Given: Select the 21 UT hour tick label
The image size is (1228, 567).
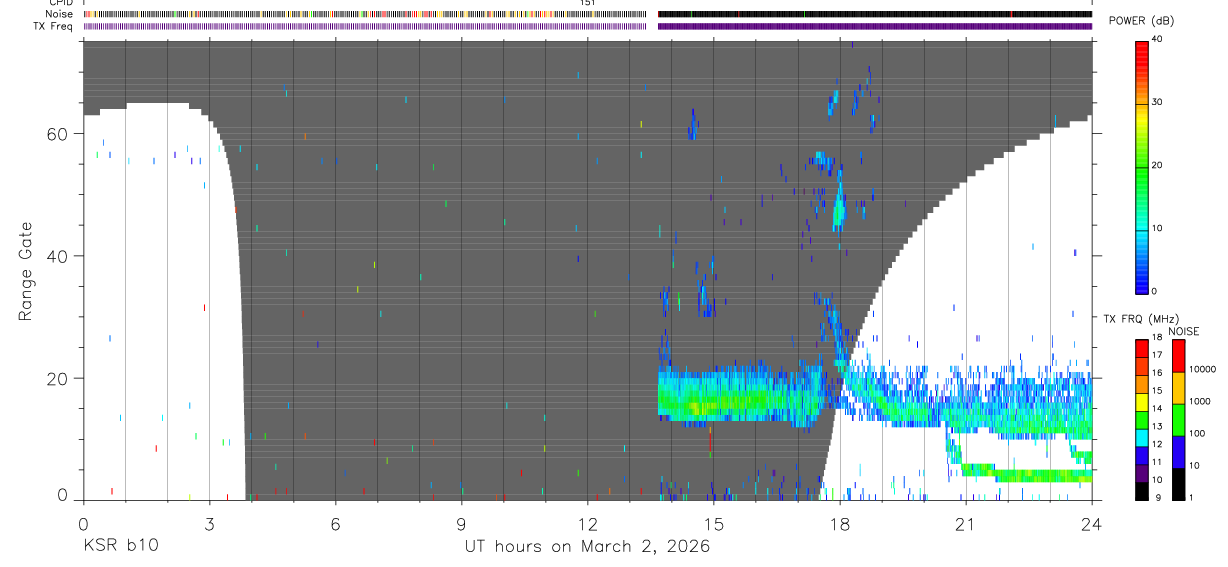Looking at the screenshot, I should pos(965,523).
